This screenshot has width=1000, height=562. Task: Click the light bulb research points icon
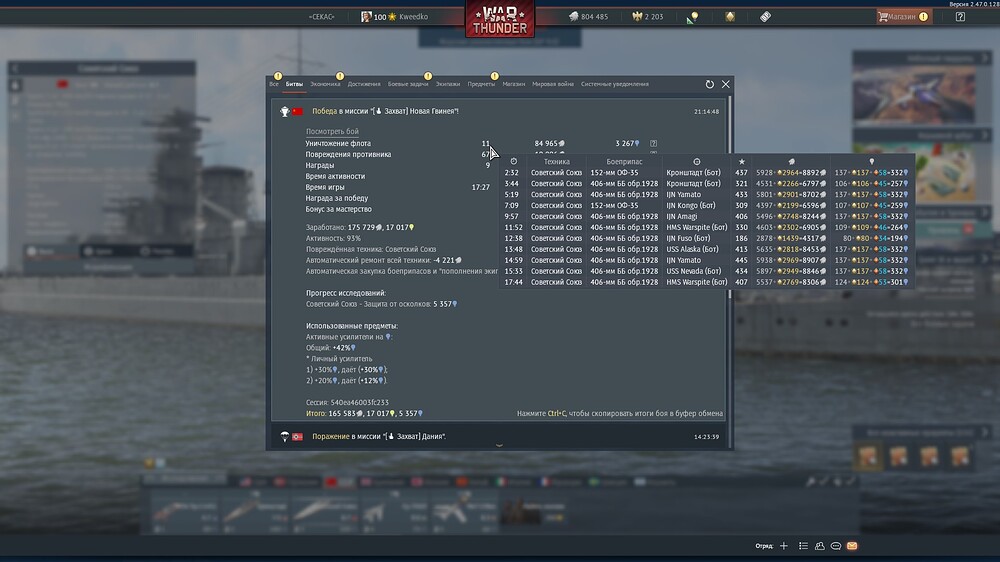pos(695,17)
